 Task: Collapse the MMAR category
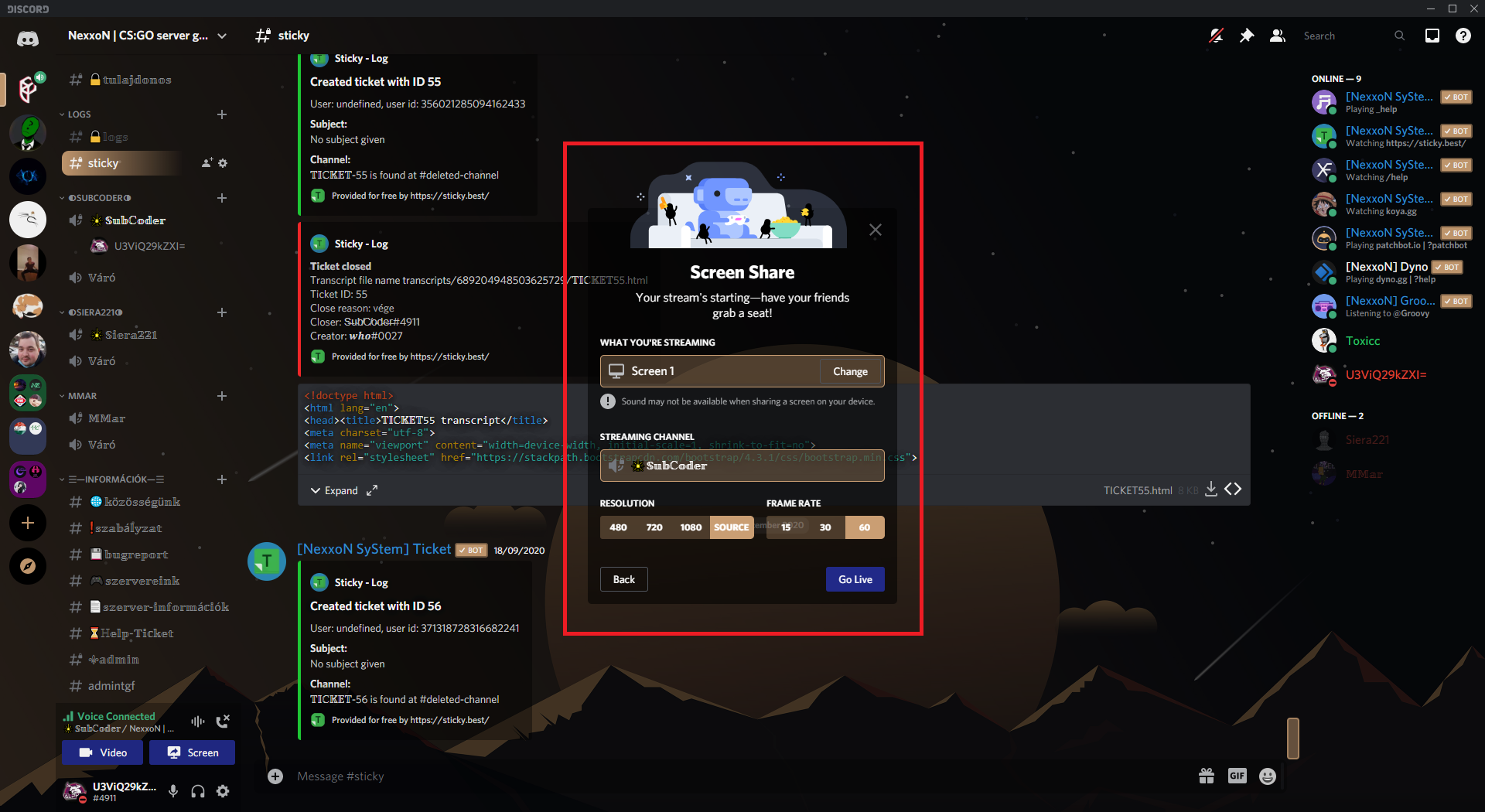pos(79,396)
